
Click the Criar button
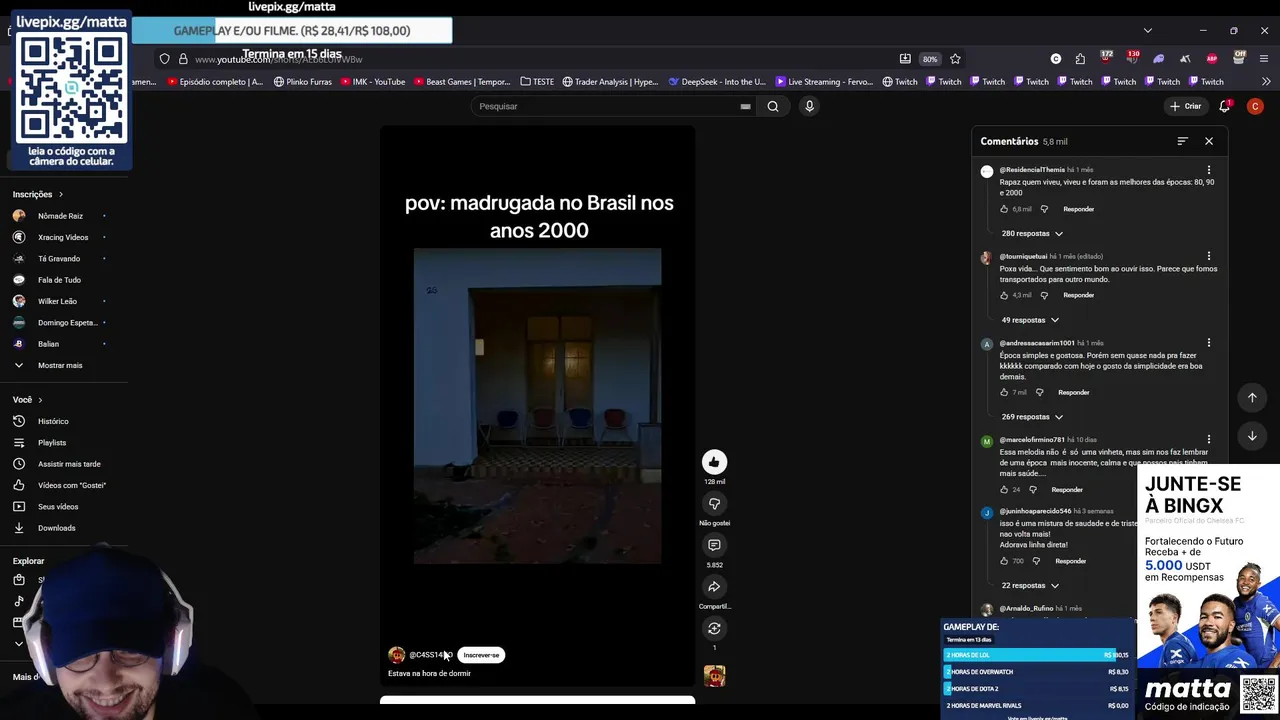[x=1185, y=106]
